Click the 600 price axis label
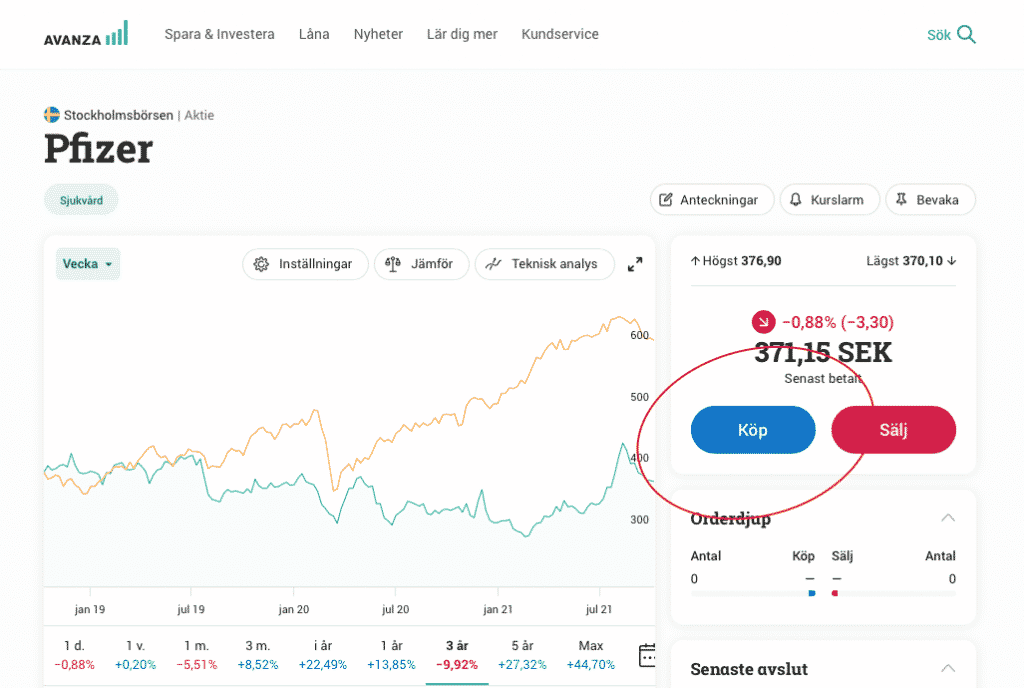 [639, 336]
